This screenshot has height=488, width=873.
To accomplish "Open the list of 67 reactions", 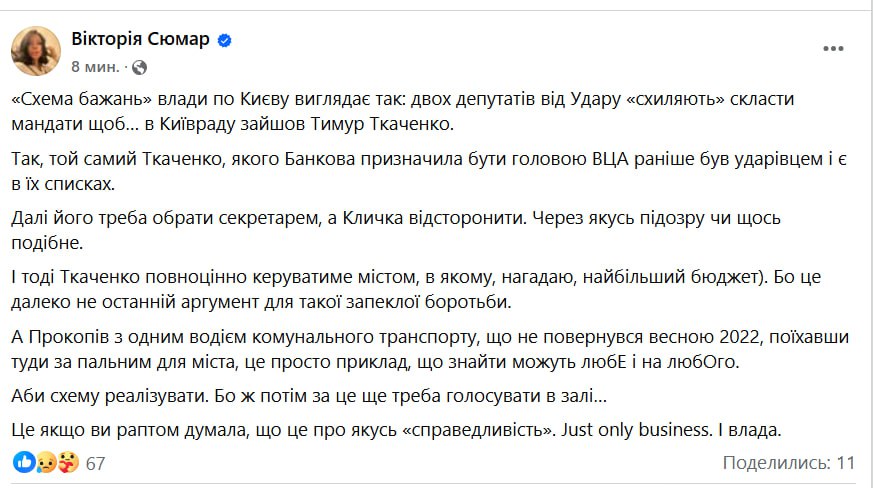I will coord(95,463).
